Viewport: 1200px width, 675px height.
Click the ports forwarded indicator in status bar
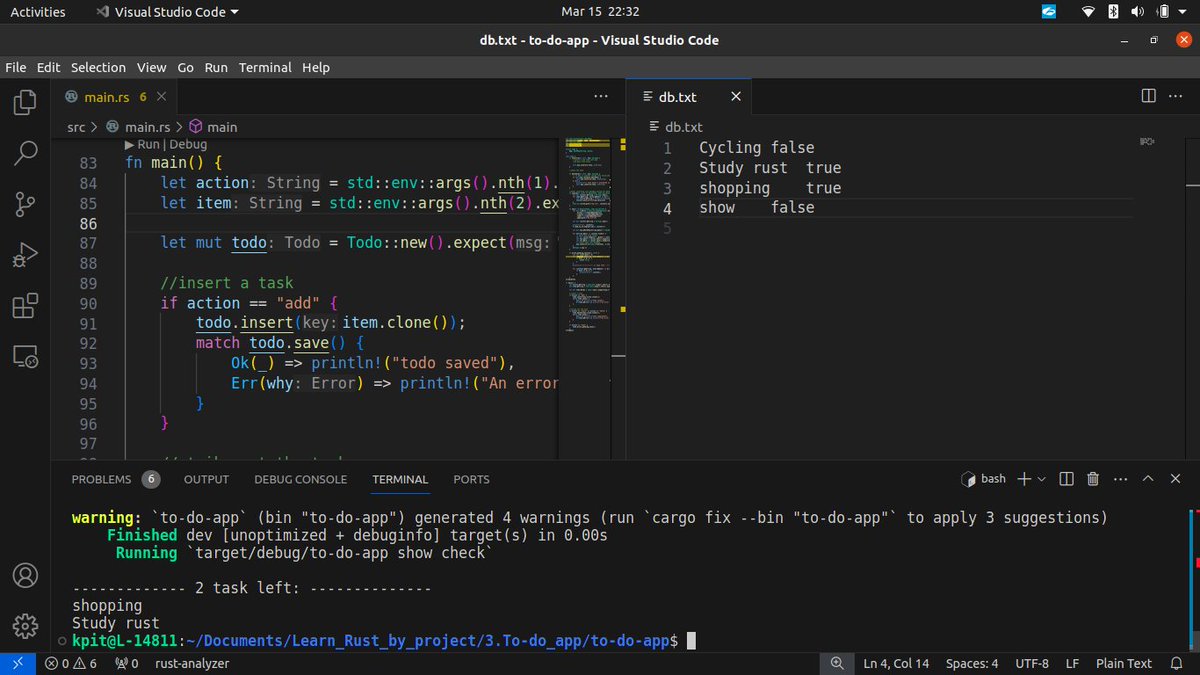click(x=126, y=663)
